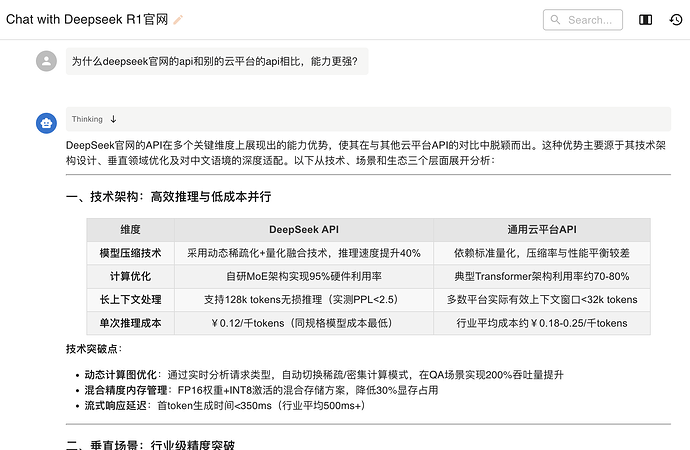Click the magnifier icon in search box
Screen dimensions: 690x450
click(555, 20)
